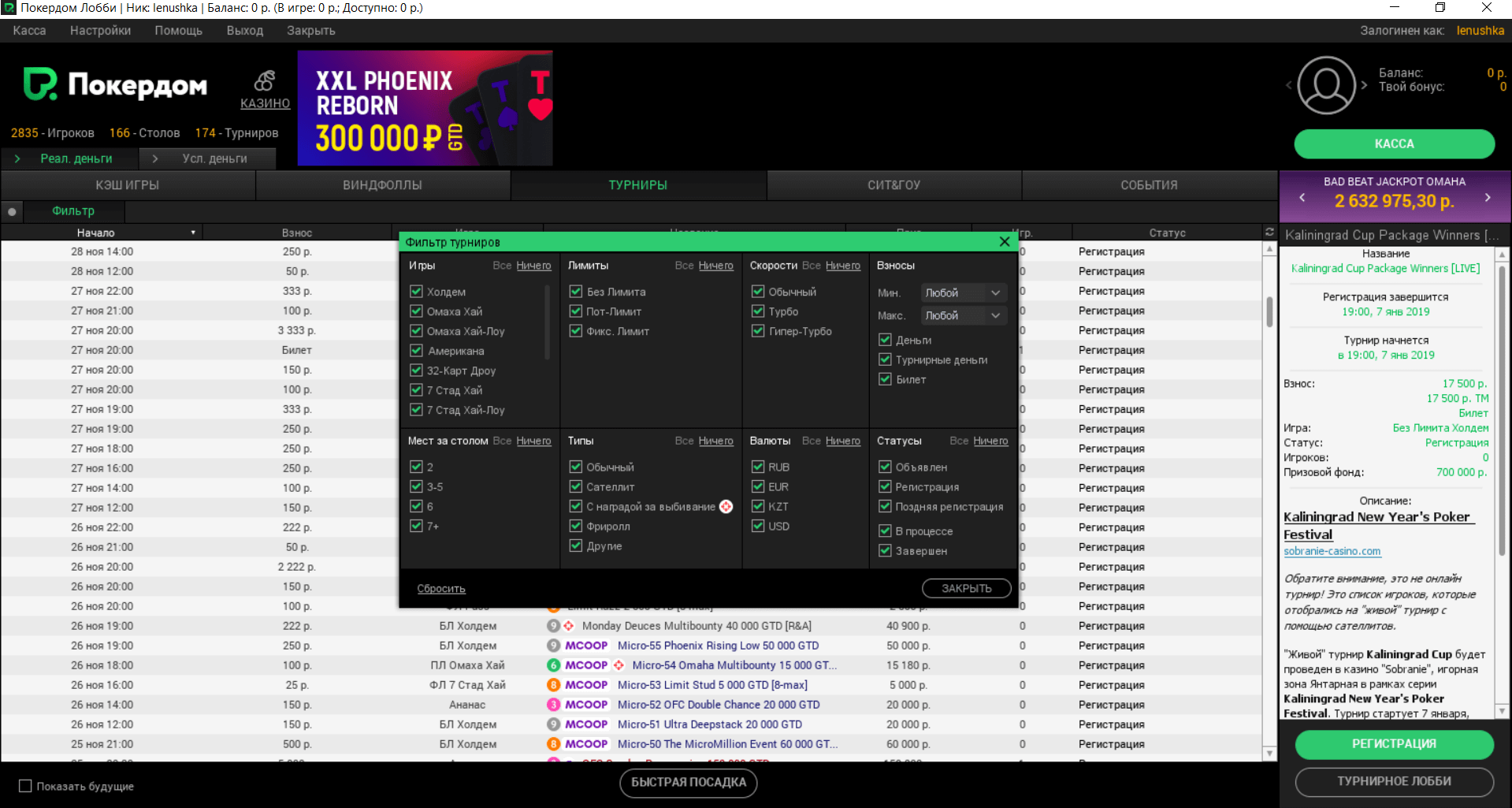The height and width of the screenshot is (808, 1512).
Task: Click the 8-max seat icon on Micro-53 row
Action: pyautogui.click(x=554, y=685)
